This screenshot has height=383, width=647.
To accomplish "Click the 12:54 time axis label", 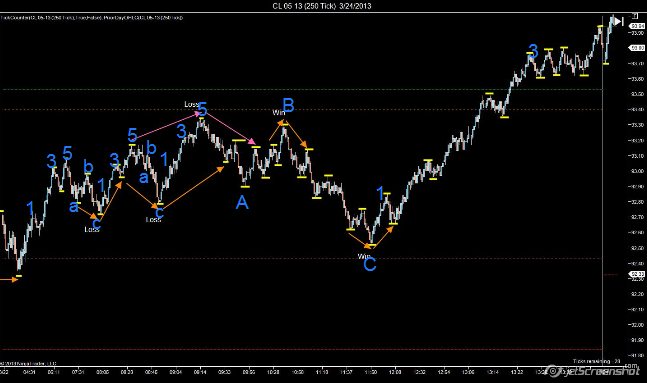I will tap(444, 372).
